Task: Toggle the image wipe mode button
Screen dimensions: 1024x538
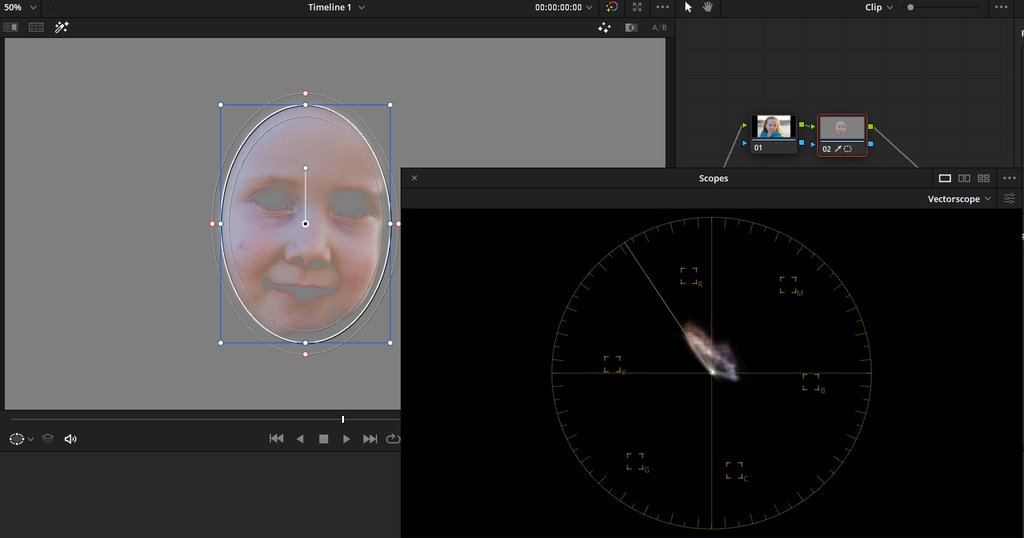Action: 11,28
